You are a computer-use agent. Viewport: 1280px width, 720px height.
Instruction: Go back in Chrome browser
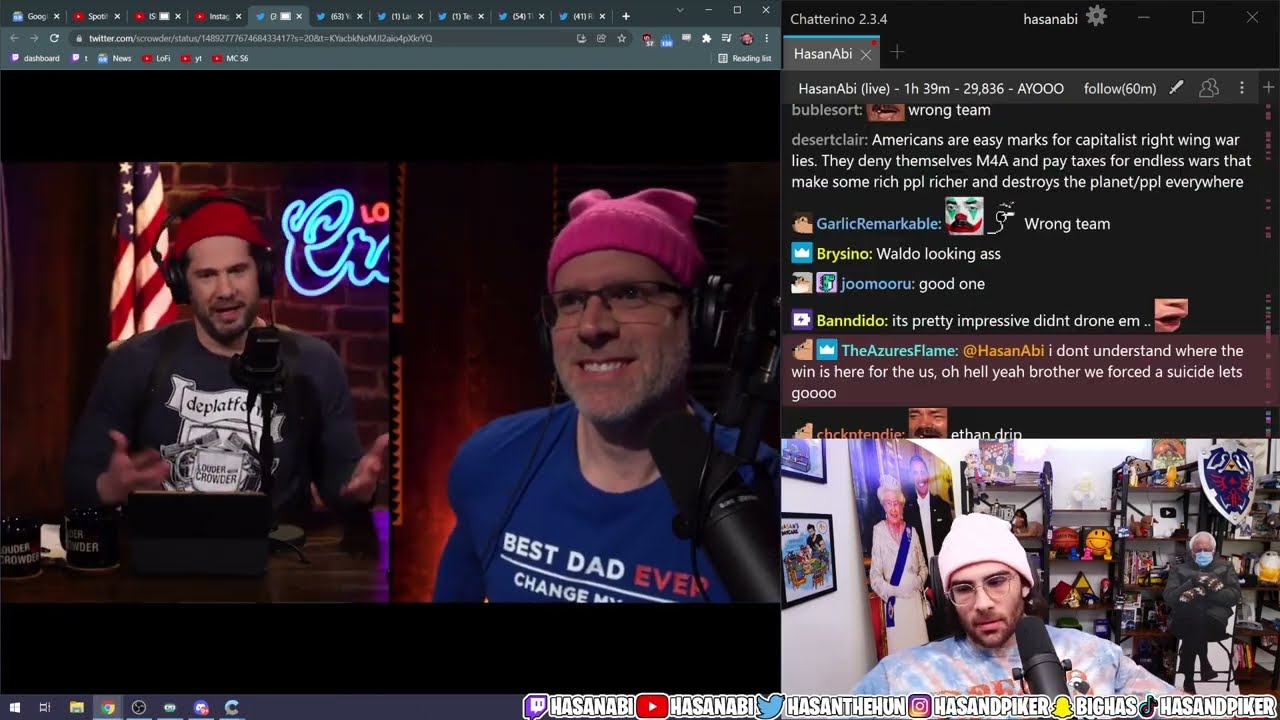point(14,38)
